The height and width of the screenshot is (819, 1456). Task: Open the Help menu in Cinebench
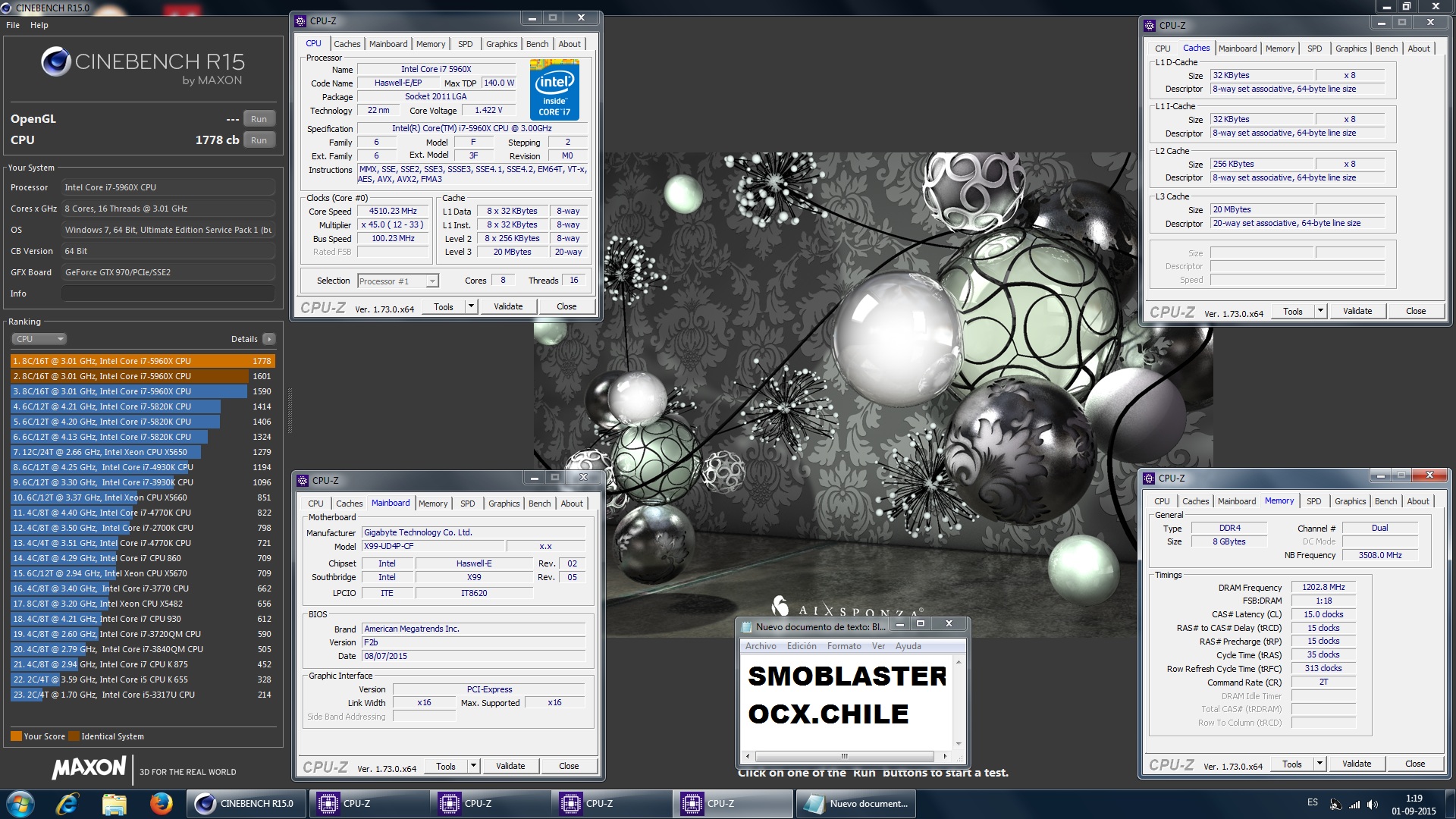(39, 25)
